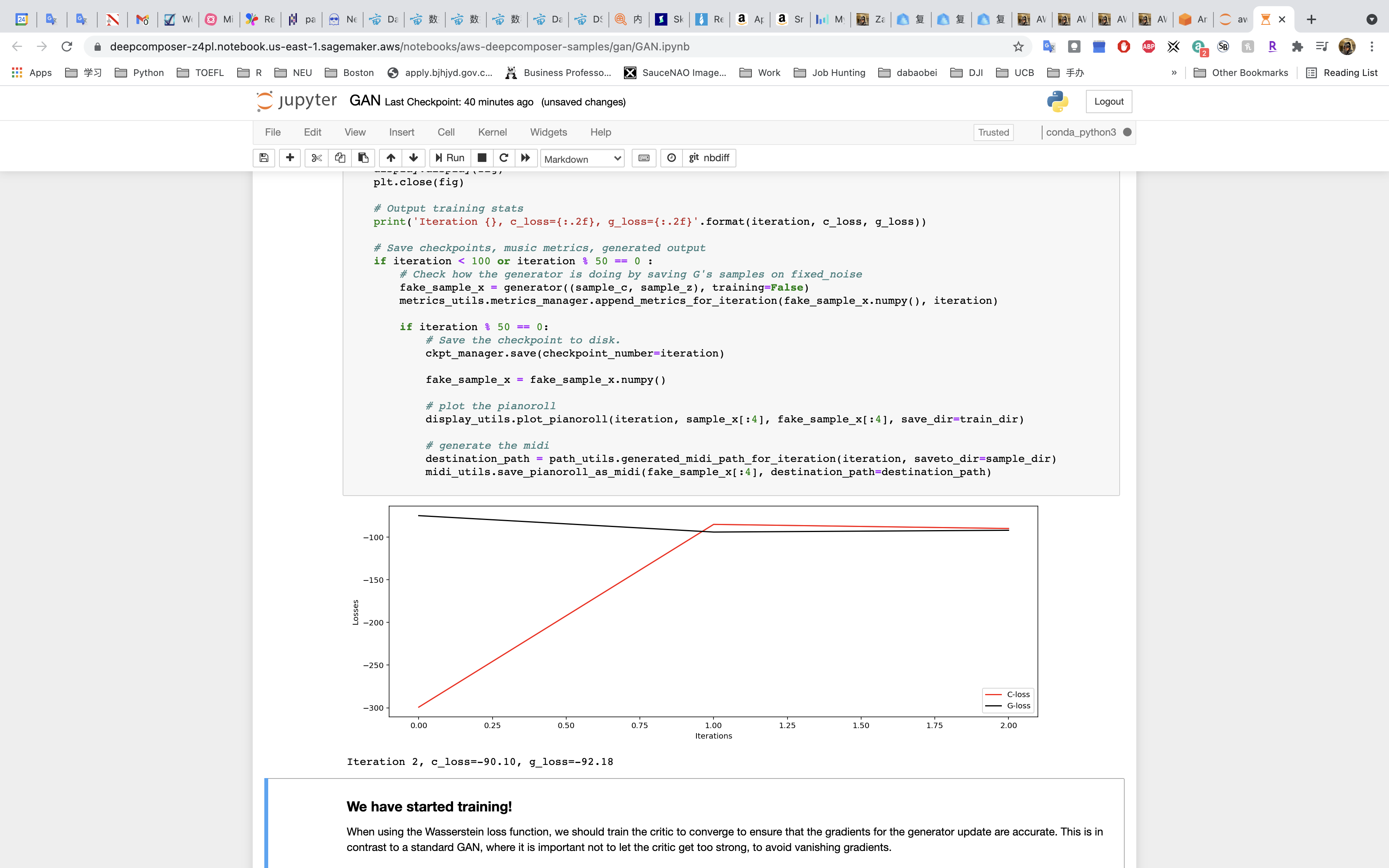Expand hidden bookmarks chevron
Image resolution: width=1389 pixels, height=868 pixels.
coord(1174,73)
